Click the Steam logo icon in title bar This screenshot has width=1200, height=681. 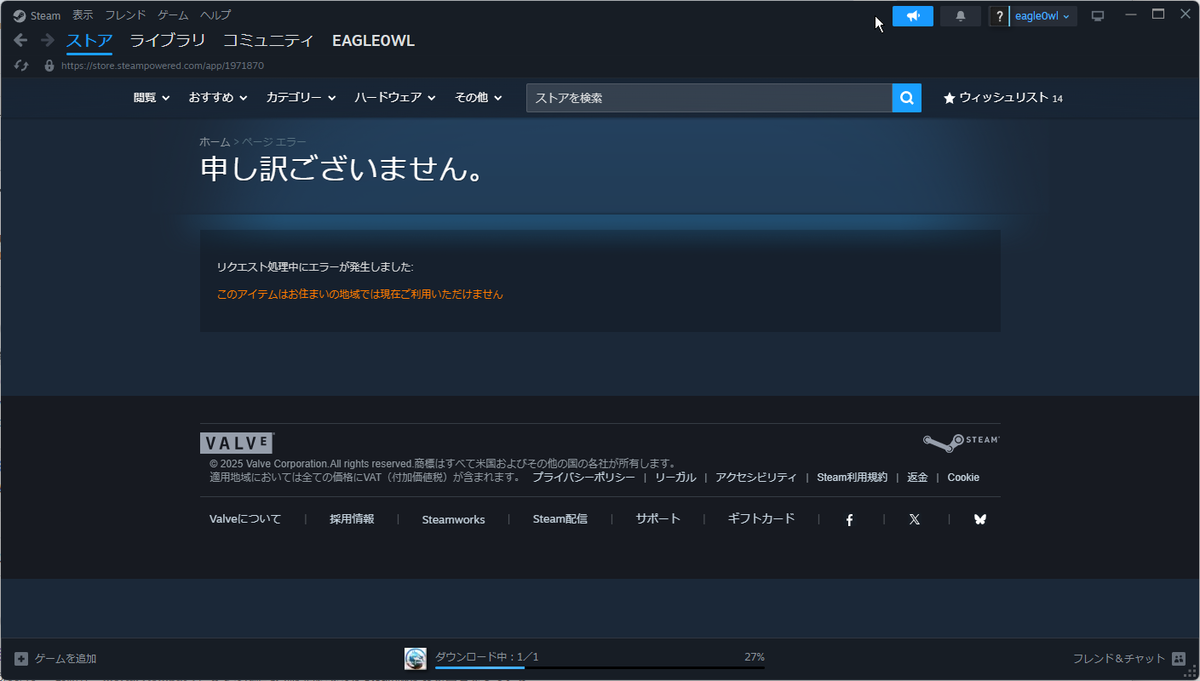[x=19, y=15]
